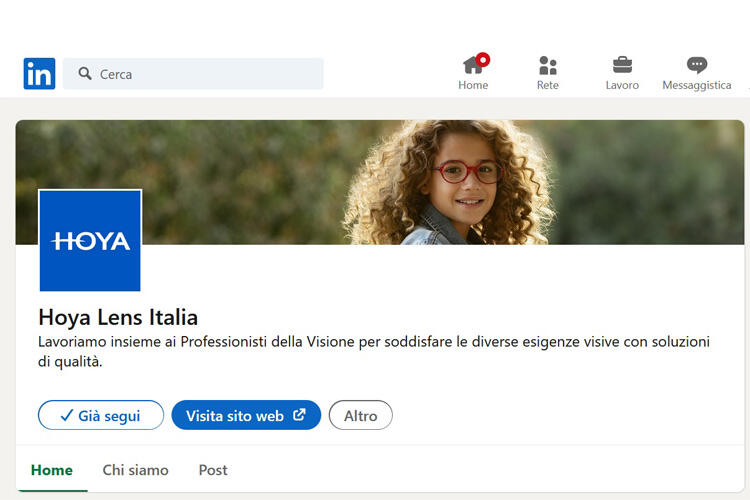Switch to Chi siamo tab
Image resolution: width=750 pixels, height=500 pixels.
[135, 470]
